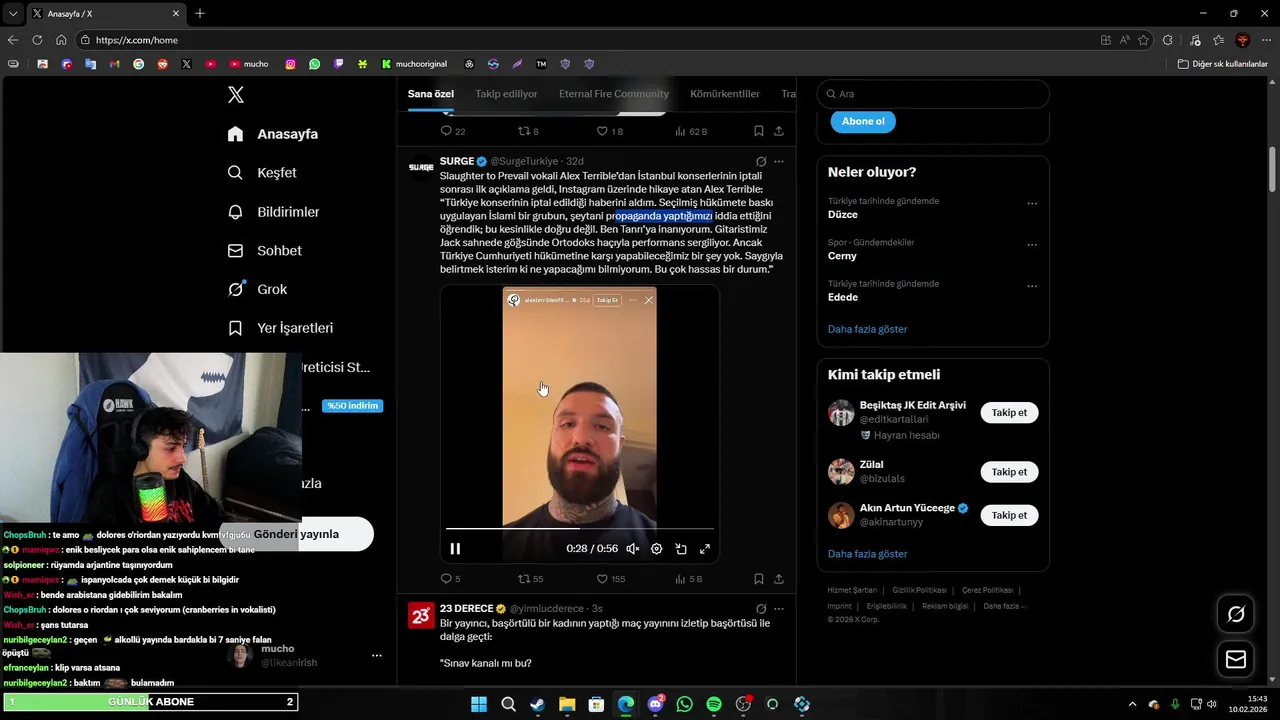Follow Akın Artun Yücege
The image size is (1280, 720).
point(1009,515)
